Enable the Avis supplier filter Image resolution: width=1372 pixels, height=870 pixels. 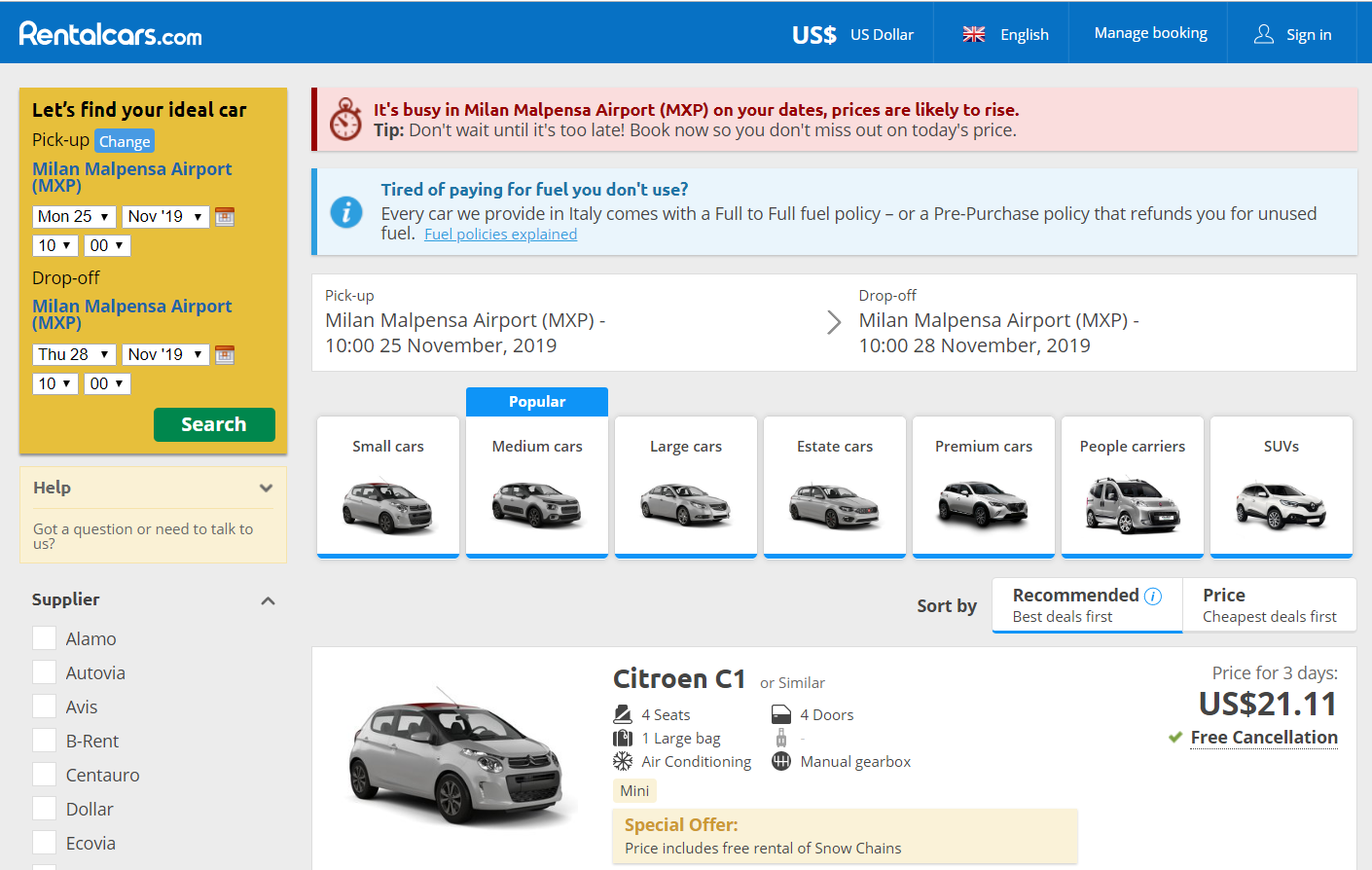[x=45, y=707]
